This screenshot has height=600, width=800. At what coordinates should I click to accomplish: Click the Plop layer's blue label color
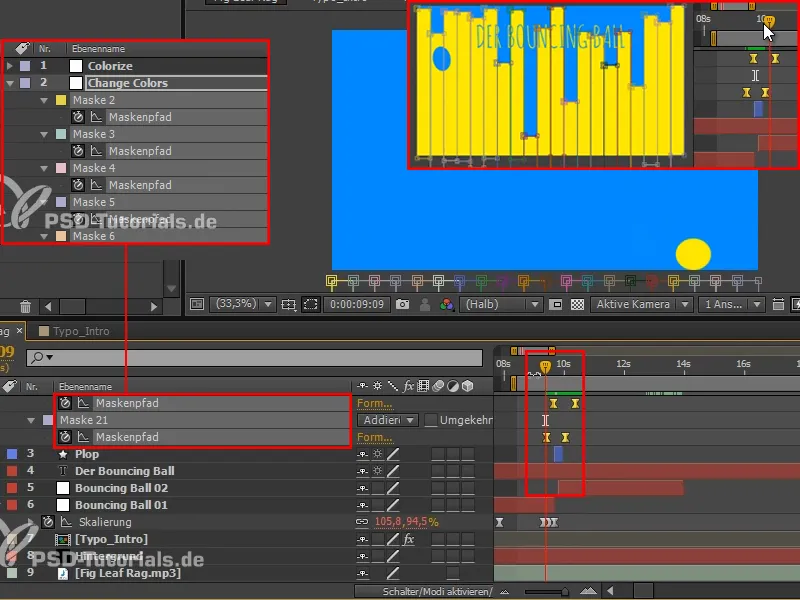12,454
